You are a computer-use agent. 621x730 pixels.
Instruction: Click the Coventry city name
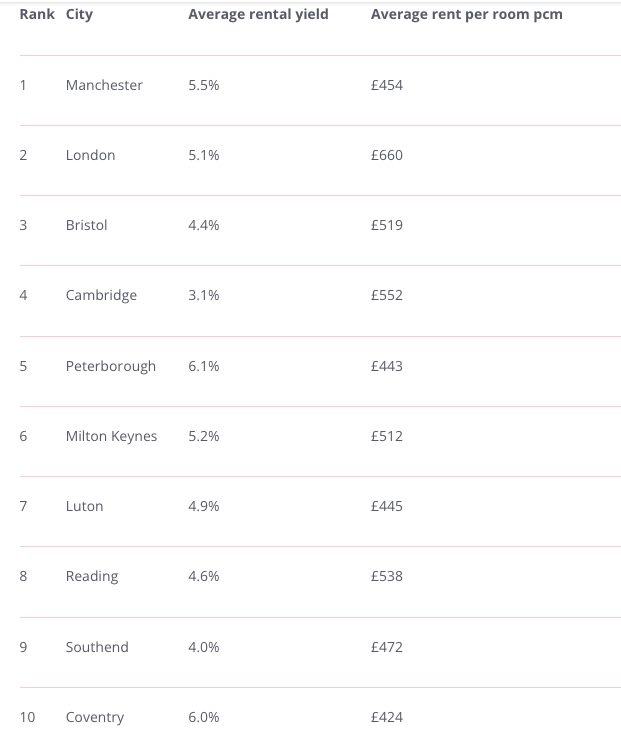(95, 717)
